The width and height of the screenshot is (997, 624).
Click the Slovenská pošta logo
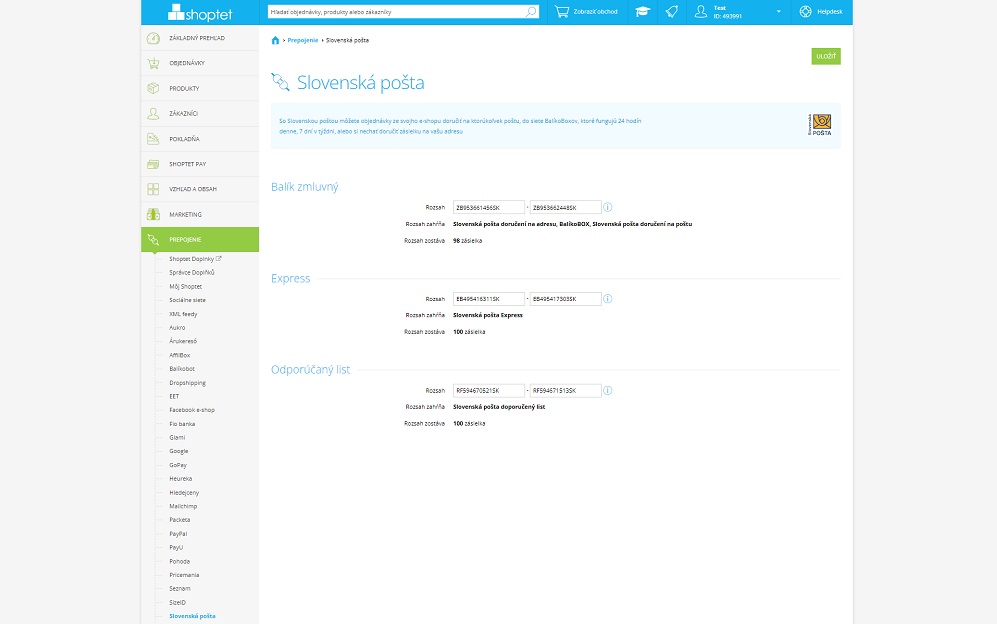(820, 125)
